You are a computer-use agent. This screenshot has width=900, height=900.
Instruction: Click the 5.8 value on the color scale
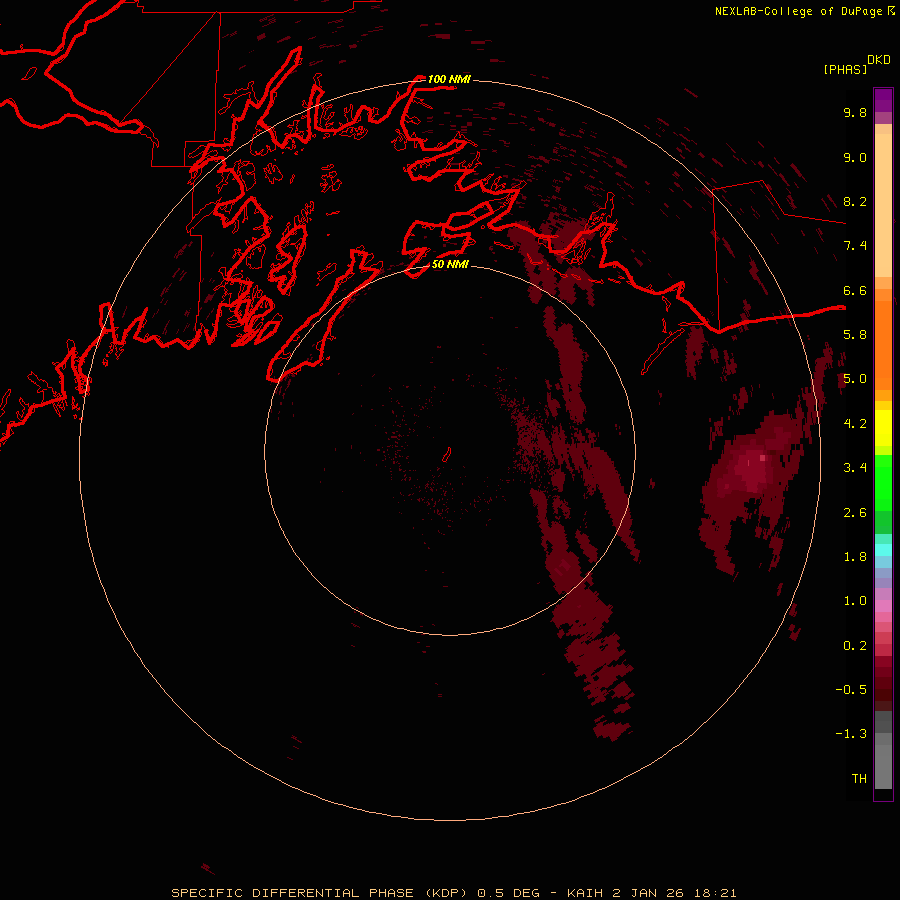coord(855,335)
